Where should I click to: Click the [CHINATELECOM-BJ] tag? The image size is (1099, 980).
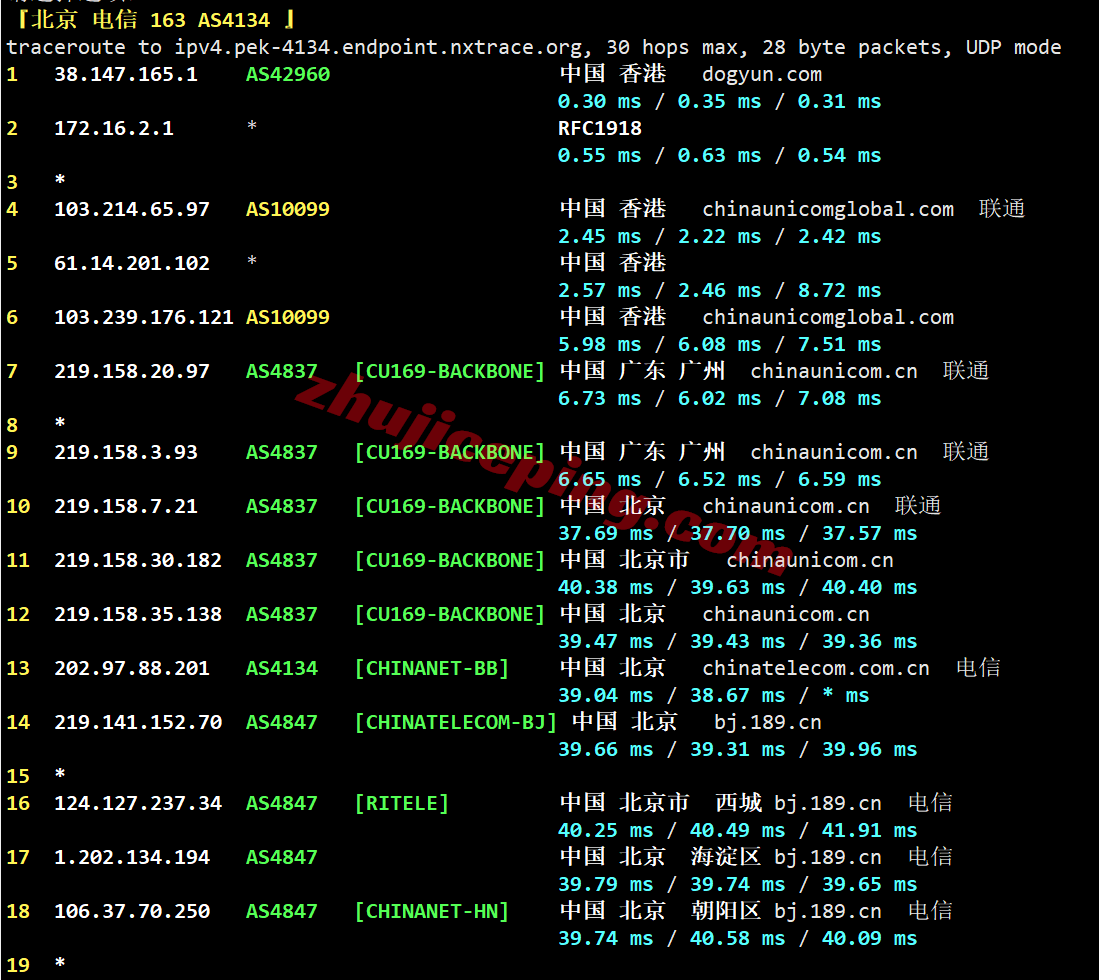(x=456, y=722)
